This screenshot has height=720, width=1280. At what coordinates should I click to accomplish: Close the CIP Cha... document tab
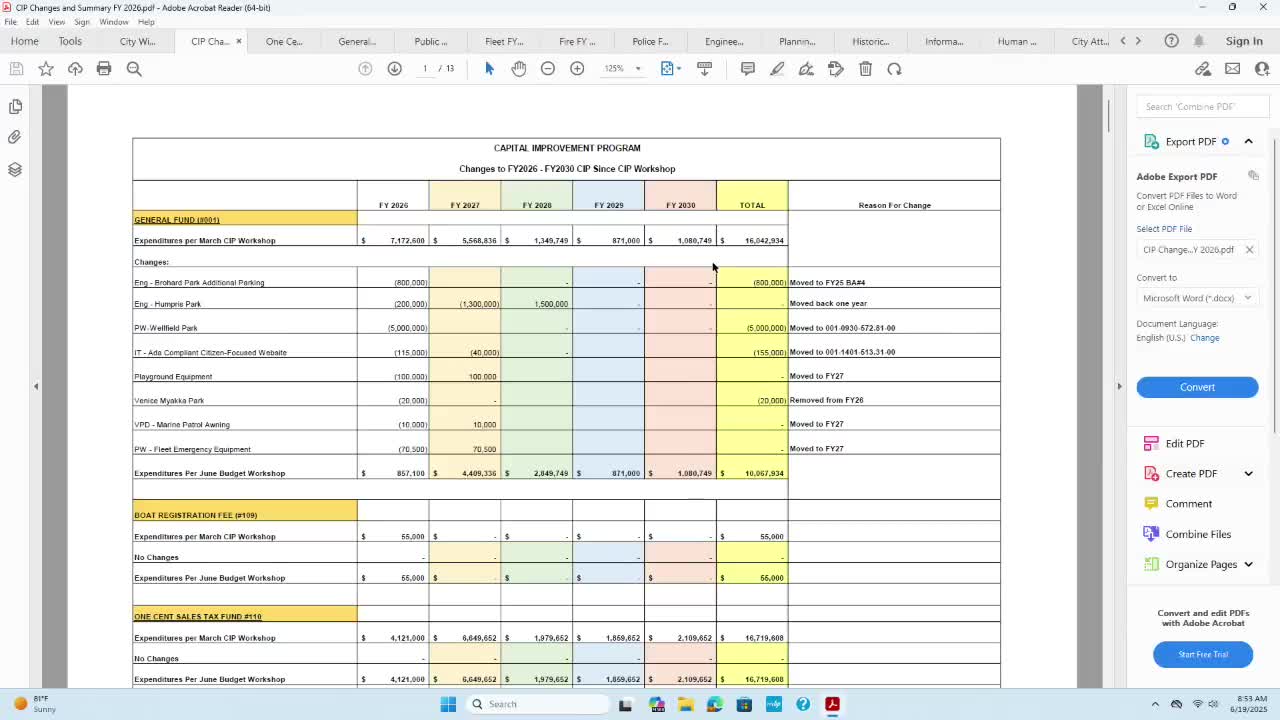pyautogui.click(x=239, y=42)
